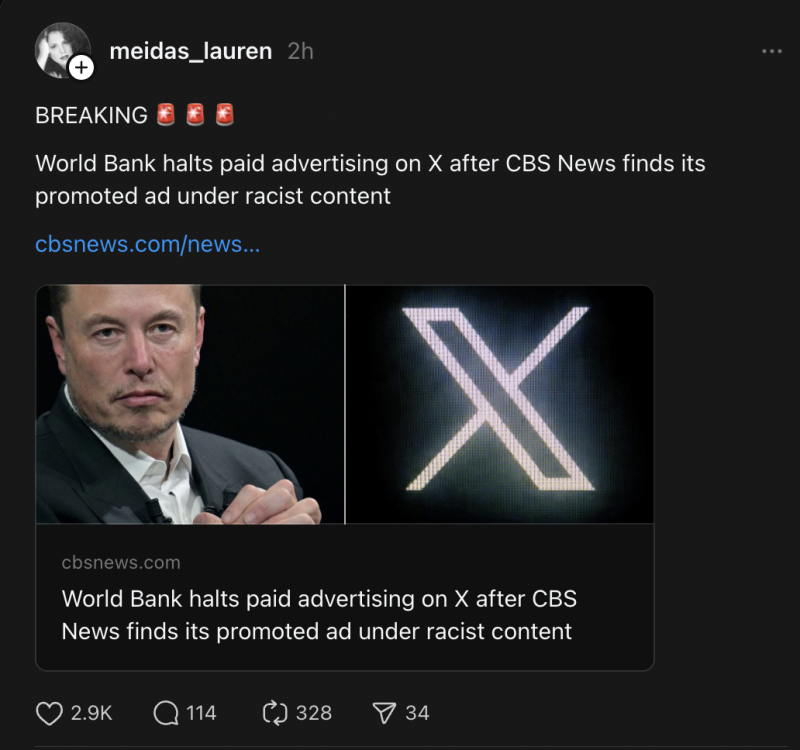Screen dimensions: 800x750
Task: Click the meidas_lauren username
Action: pos(190,50)
